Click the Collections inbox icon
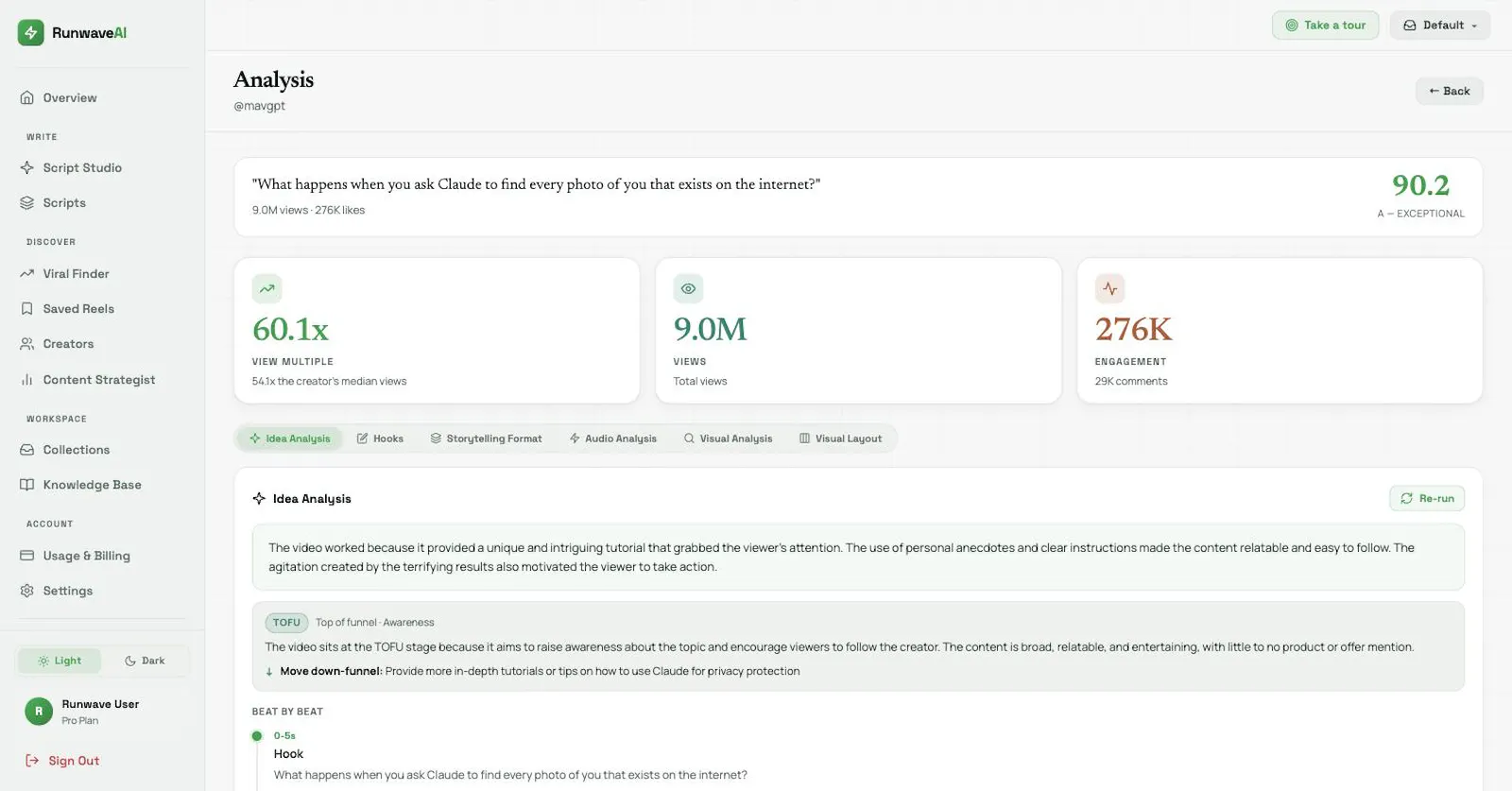The width and height of the screenshot is (1512, 791). [27, 450]
